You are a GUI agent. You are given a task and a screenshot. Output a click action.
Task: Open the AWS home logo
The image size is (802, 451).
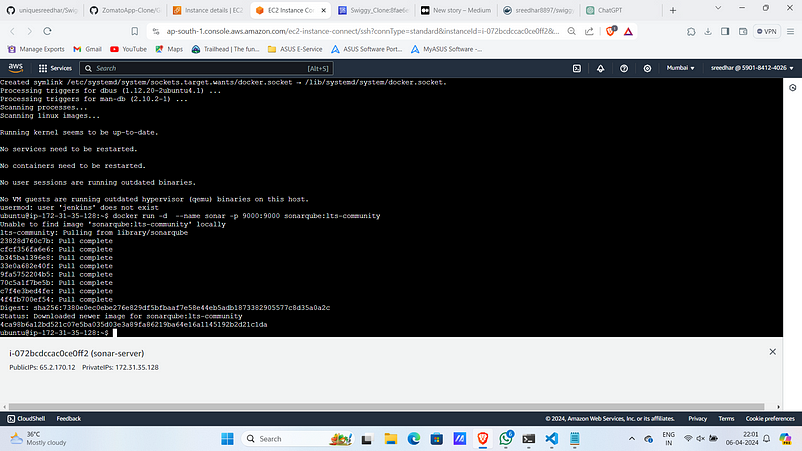click(15, 68)
